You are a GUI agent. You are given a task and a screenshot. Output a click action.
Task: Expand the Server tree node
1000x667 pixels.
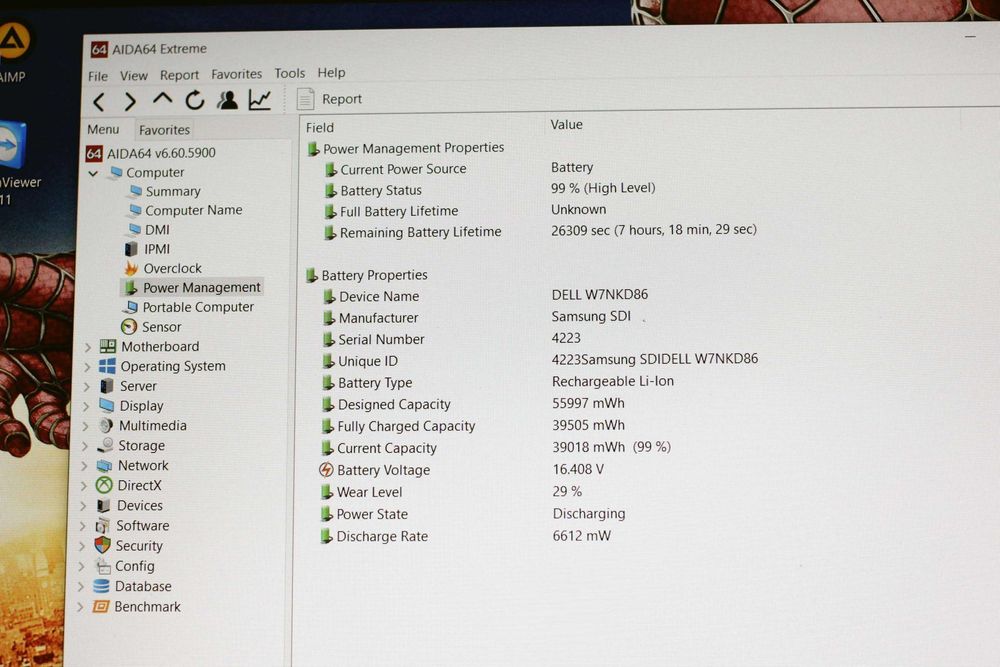tap(87, 387)
